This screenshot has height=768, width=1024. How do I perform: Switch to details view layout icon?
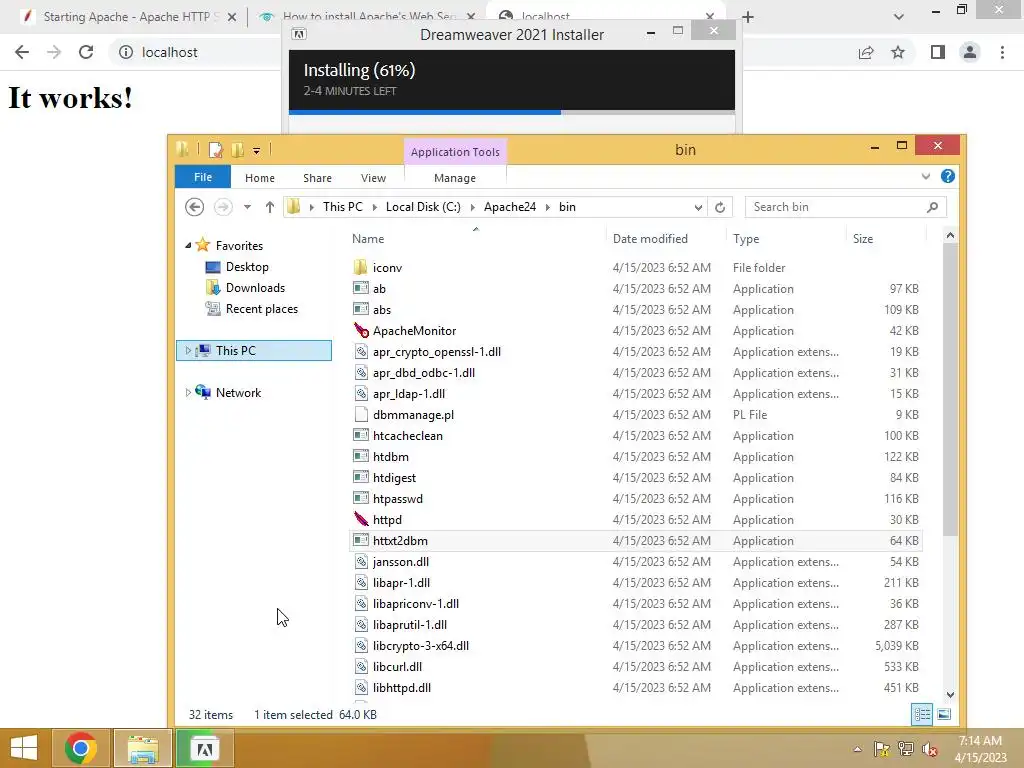pos(922,714)
